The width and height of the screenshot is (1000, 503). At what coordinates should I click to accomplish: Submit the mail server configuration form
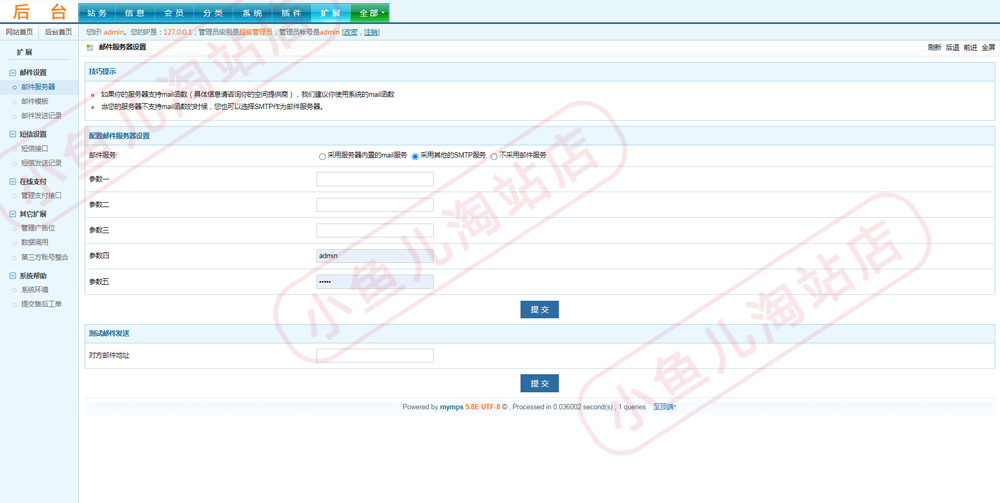tap(540, 310)
